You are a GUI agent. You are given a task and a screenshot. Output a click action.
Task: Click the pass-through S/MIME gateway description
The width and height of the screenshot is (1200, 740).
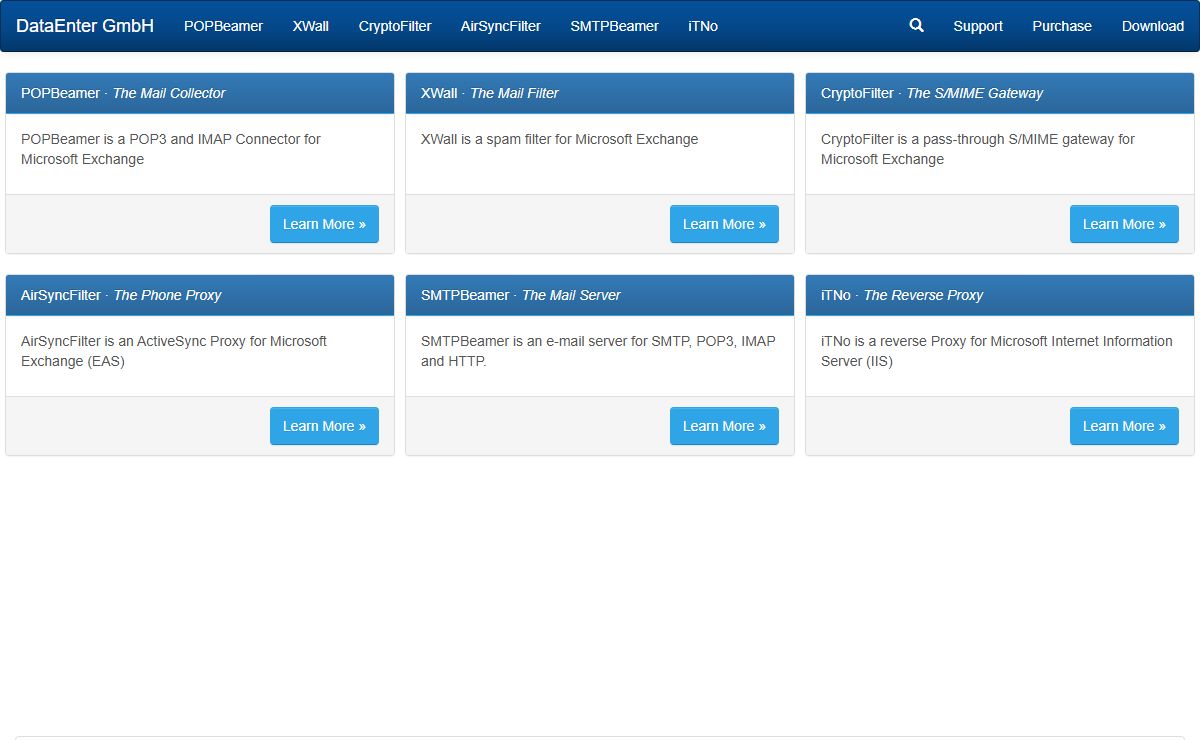[978, 149]
